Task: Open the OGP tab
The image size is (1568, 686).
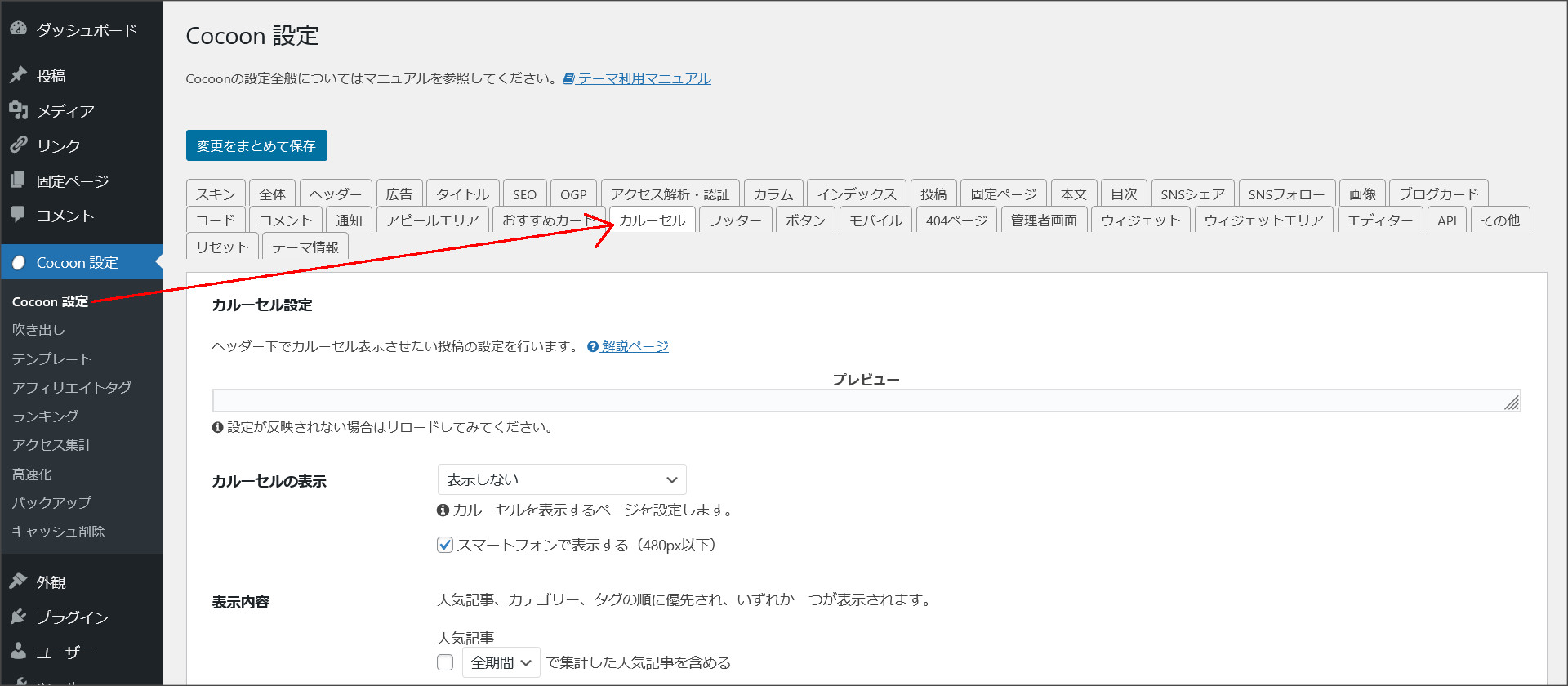Action: pos(573,194)
